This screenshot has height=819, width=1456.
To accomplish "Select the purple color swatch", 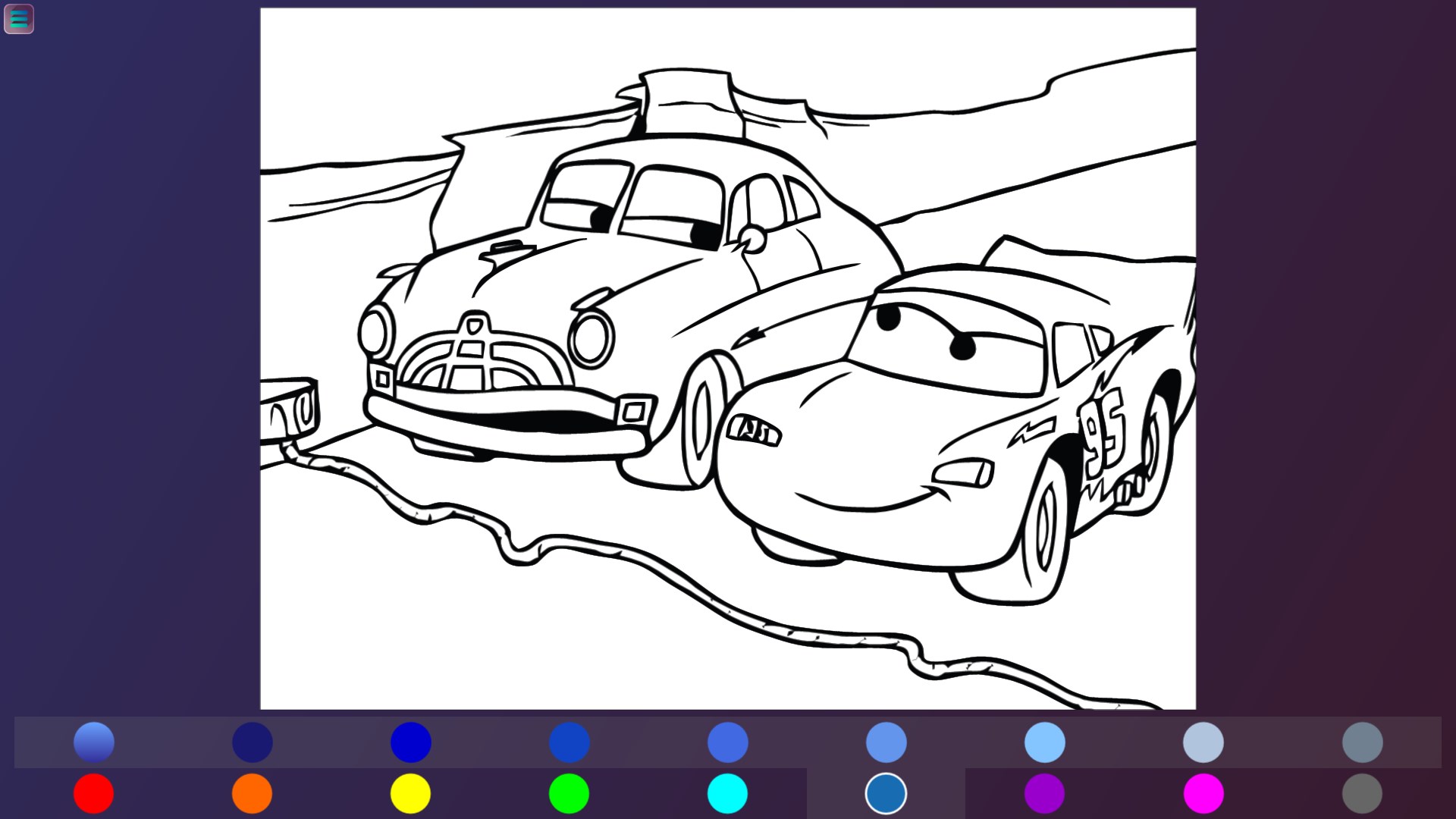I will click(x=1046, y=795).
